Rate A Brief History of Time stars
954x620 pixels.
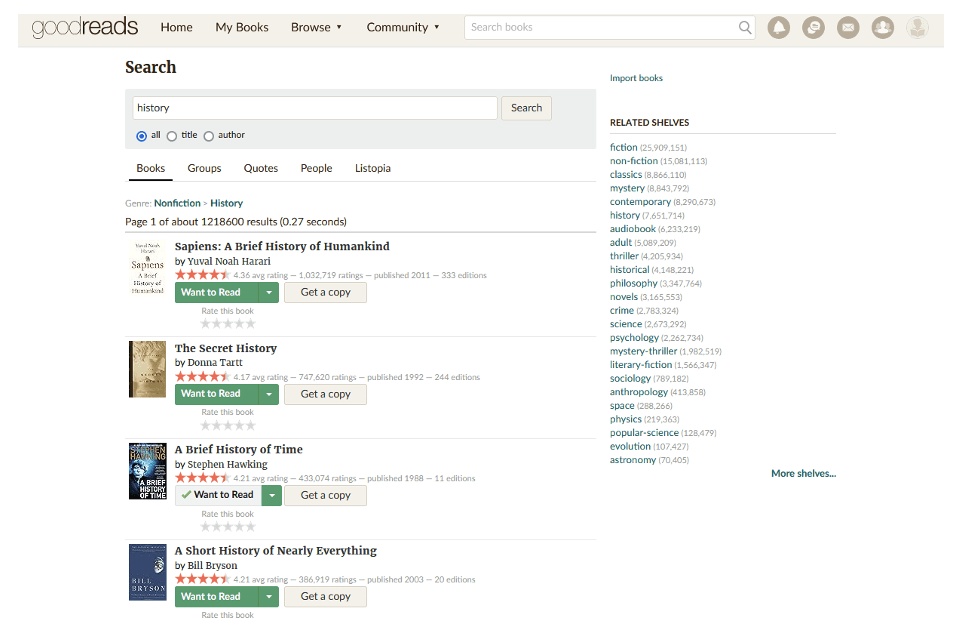pos(228,527)
